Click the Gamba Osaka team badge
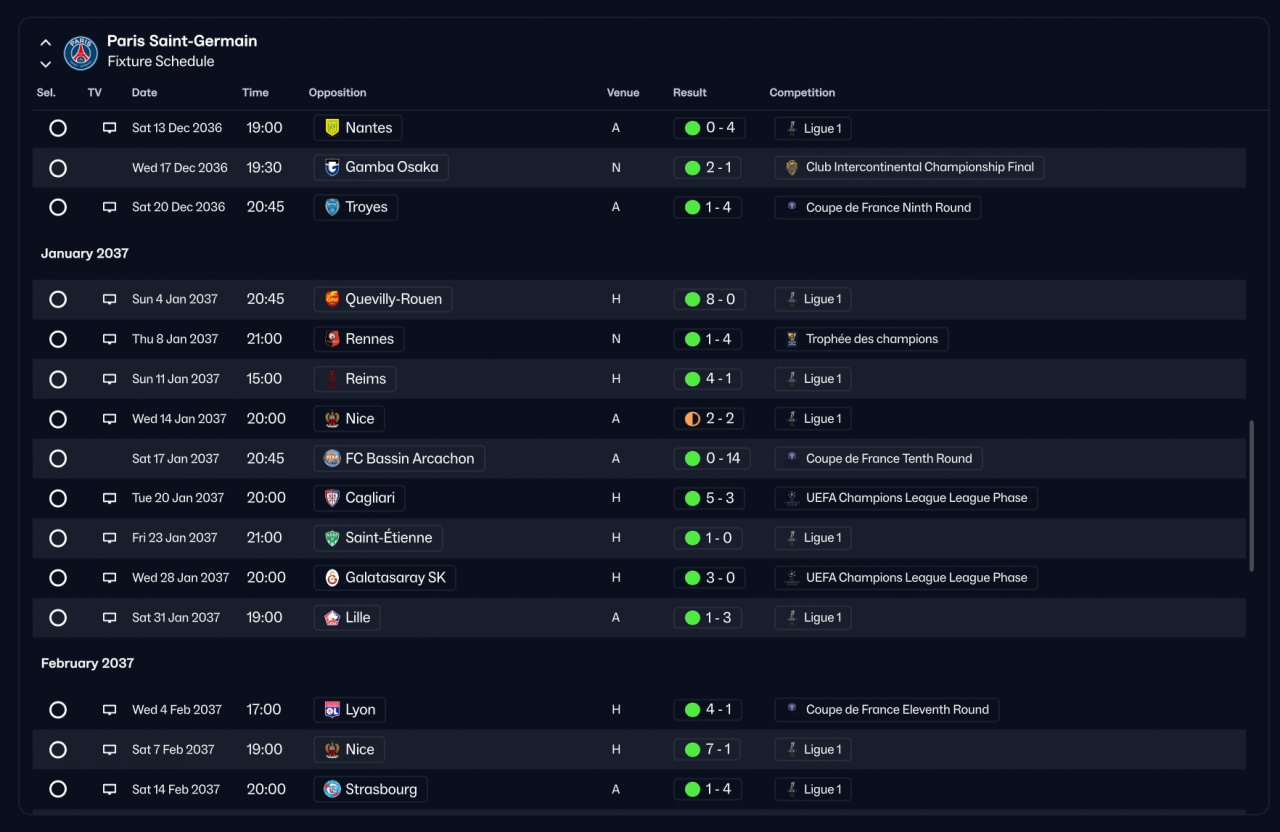Viewport: 1280px width, 832px height. [x=332, y=167]
